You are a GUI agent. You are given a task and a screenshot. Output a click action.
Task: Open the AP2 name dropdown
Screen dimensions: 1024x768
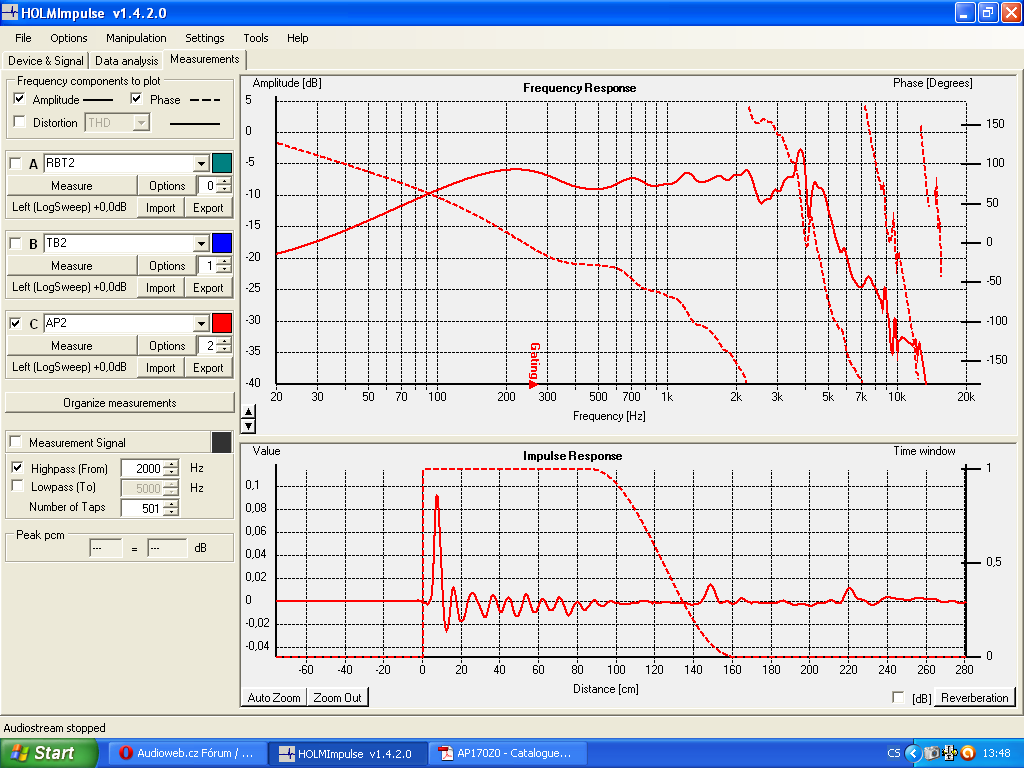tap(201, 323)
